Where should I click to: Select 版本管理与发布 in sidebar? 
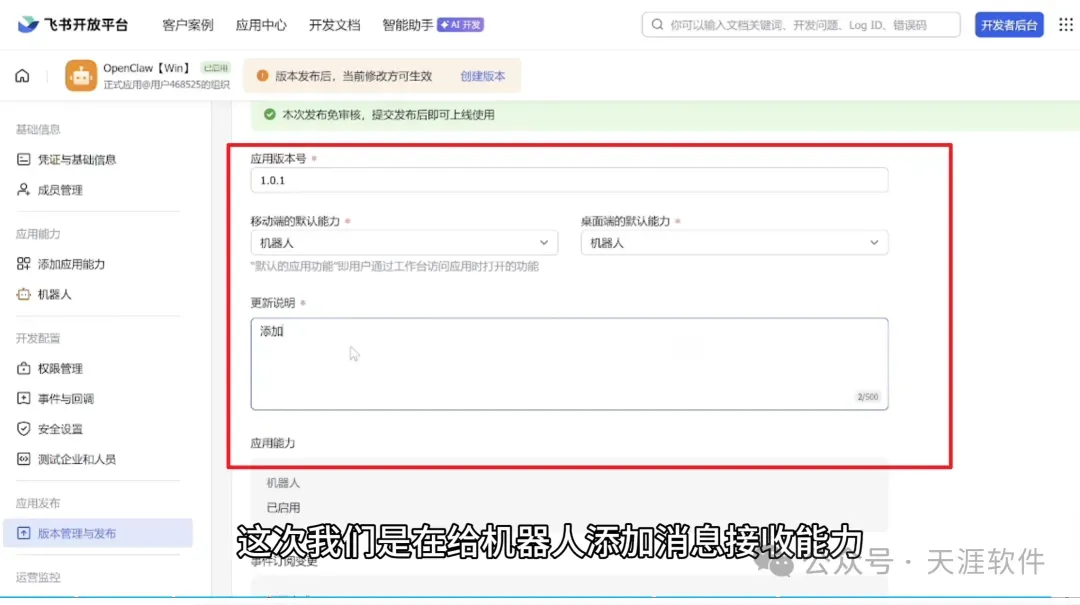pyautogui.click(x=98, y=533)
